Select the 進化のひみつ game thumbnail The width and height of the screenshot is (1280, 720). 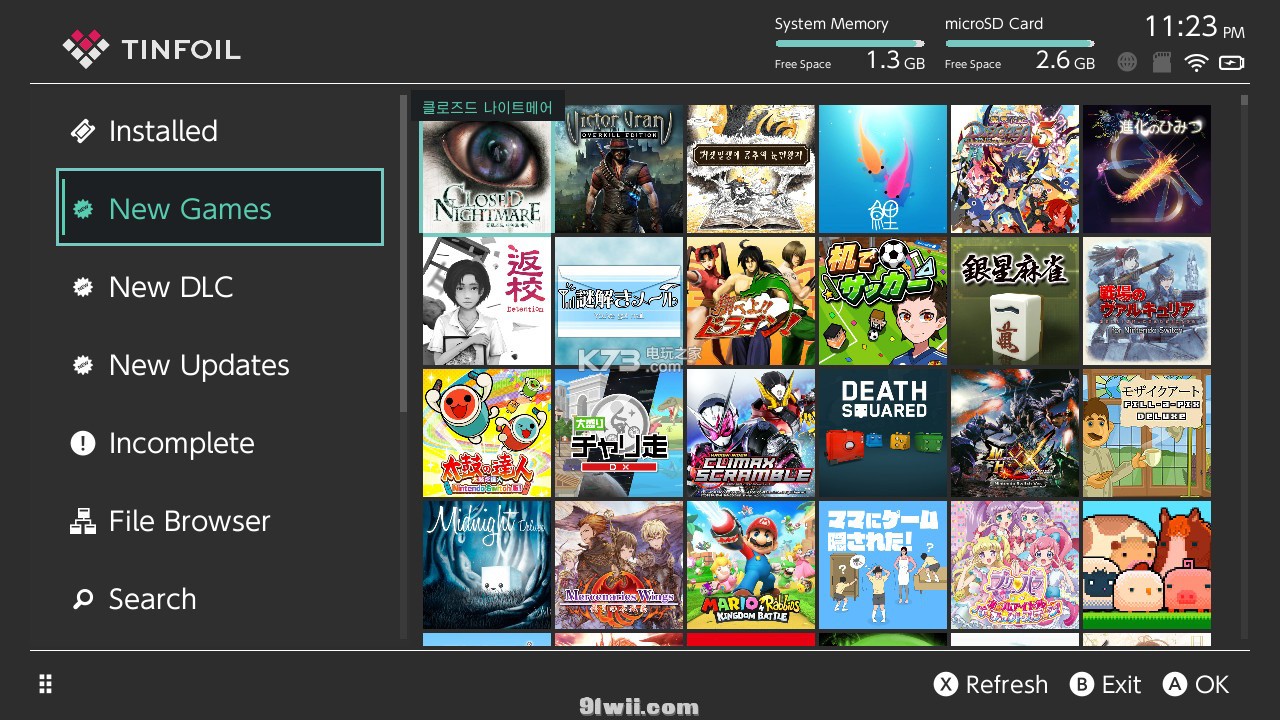click(1147, 169)
